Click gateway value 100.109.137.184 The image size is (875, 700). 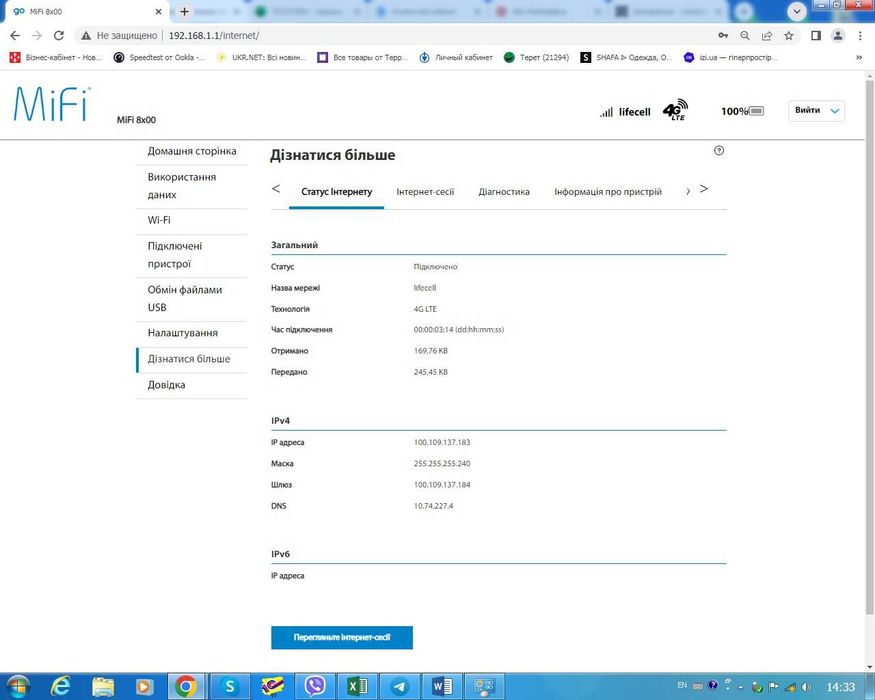point(442,485)
